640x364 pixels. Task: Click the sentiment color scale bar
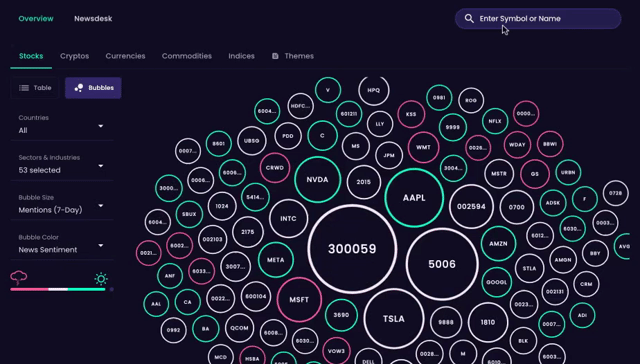[x=58, y=289]
